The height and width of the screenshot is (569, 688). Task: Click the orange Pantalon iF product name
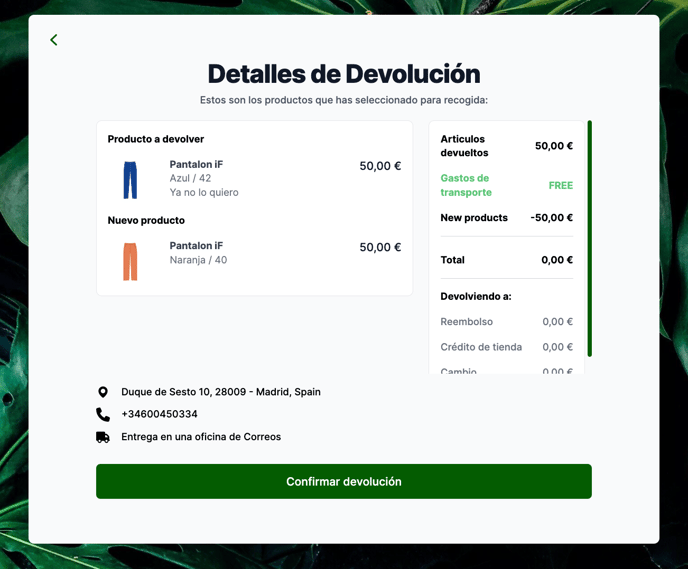click(x=196, y=246)
